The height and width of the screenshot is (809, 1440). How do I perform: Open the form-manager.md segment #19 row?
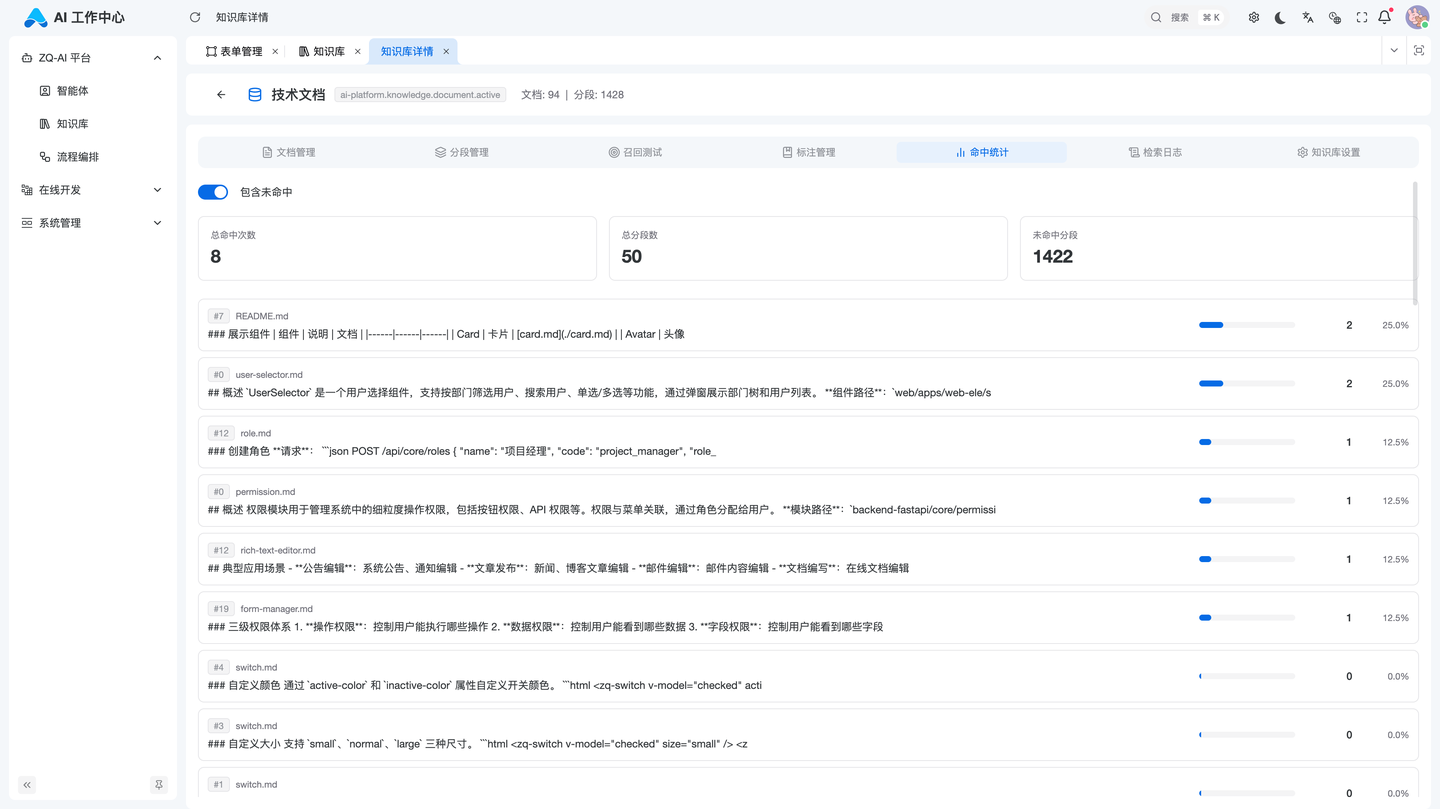click(x=808, y=618)
